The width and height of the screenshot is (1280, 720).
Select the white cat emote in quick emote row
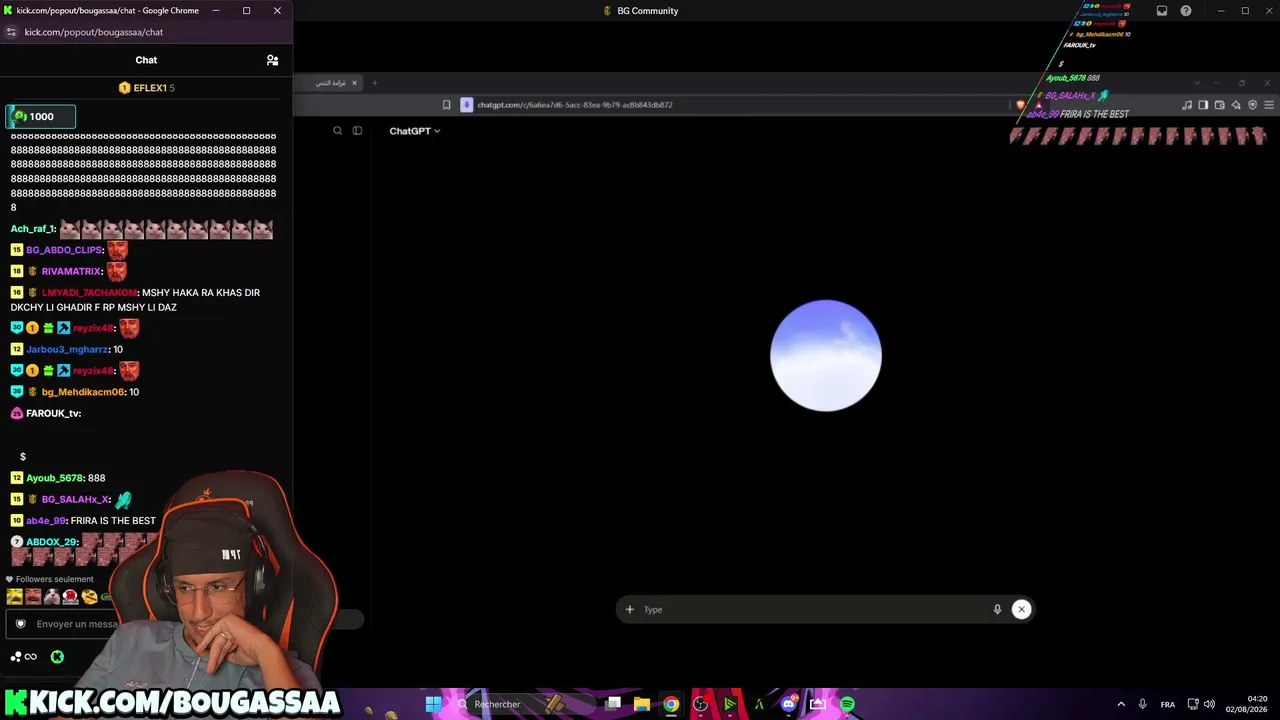52,597
